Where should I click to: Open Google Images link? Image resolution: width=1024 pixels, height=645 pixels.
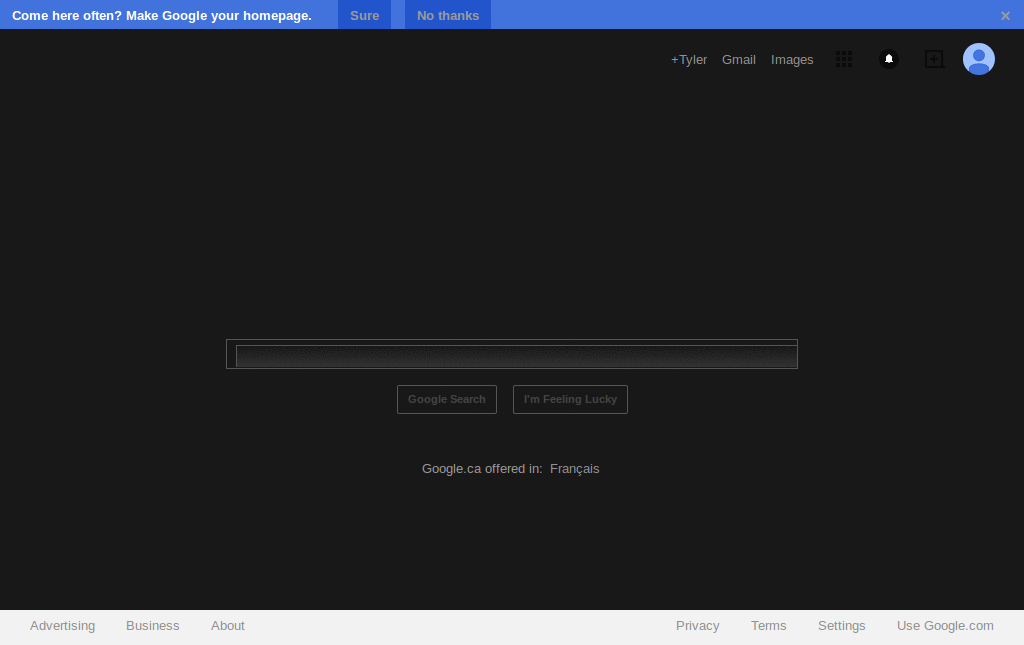pyautogui.click(x=792, y=59)
